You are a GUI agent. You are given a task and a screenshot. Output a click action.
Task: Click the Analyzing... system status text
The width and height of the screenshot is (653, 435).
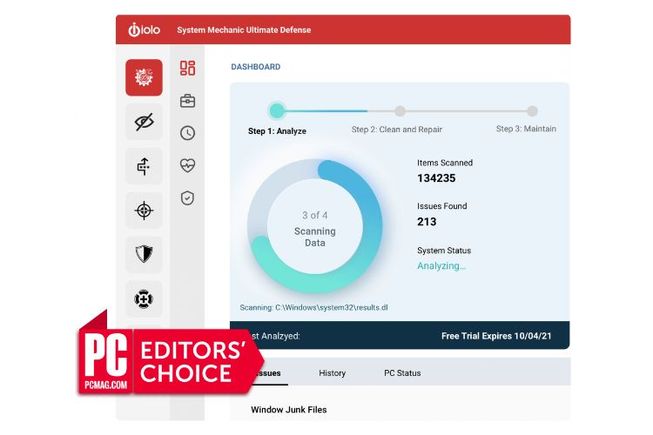click(x=441, y=266)
